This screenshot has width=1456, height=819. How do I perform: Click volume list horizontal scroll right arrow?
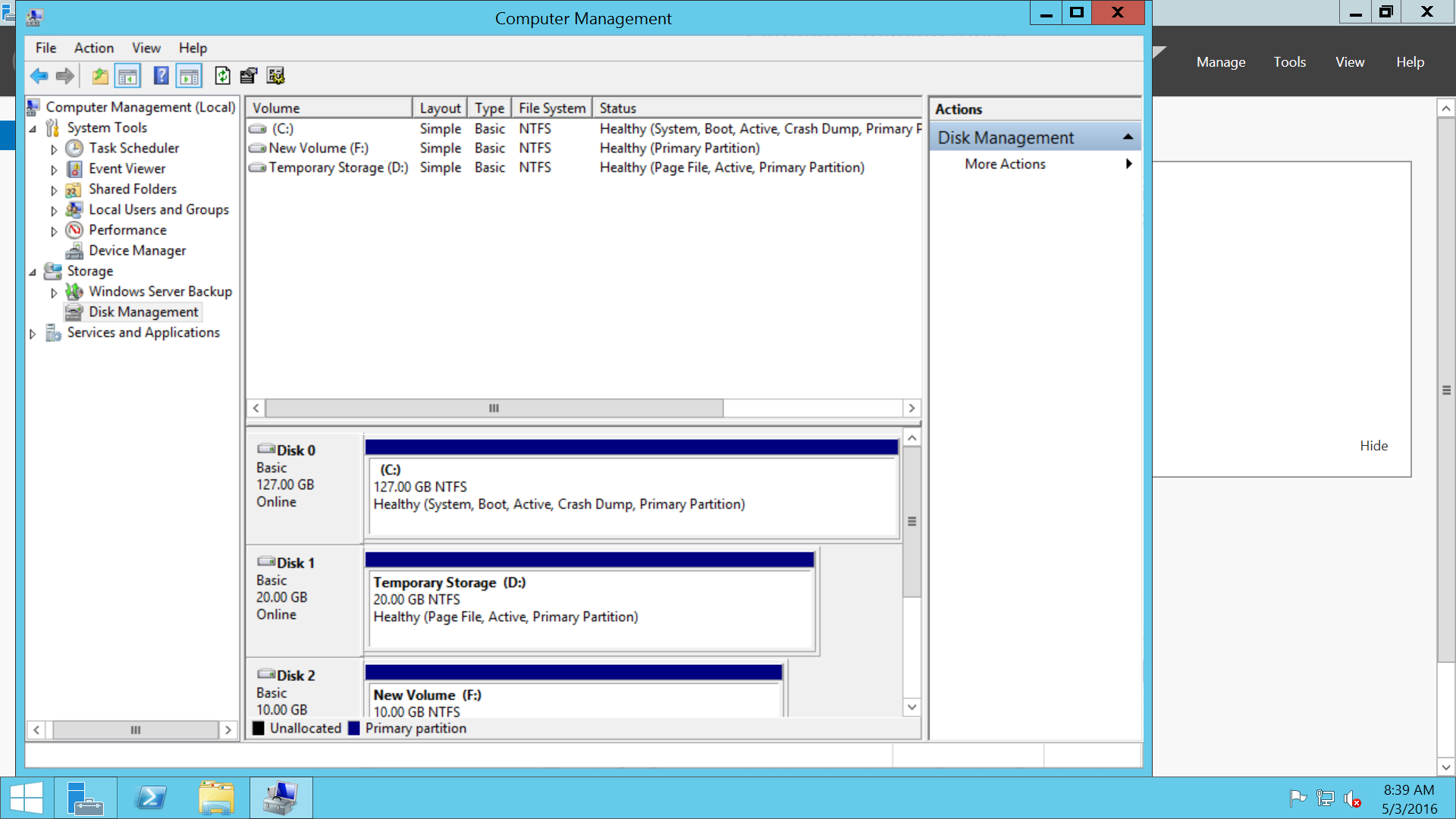point(912,408)
